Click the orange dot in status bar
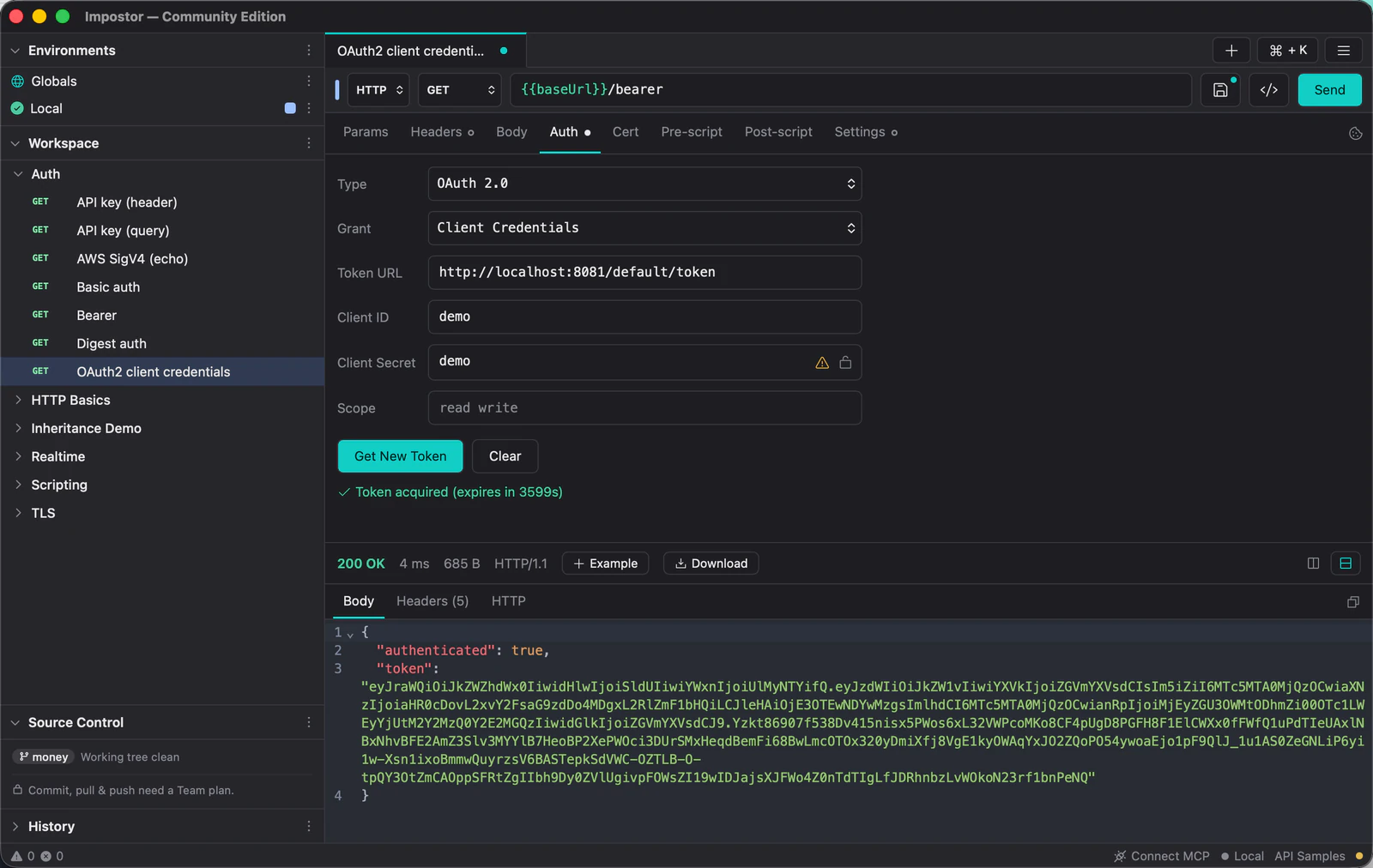Viewport: 1373px width, 868px height. click(x=1359, y=856)
